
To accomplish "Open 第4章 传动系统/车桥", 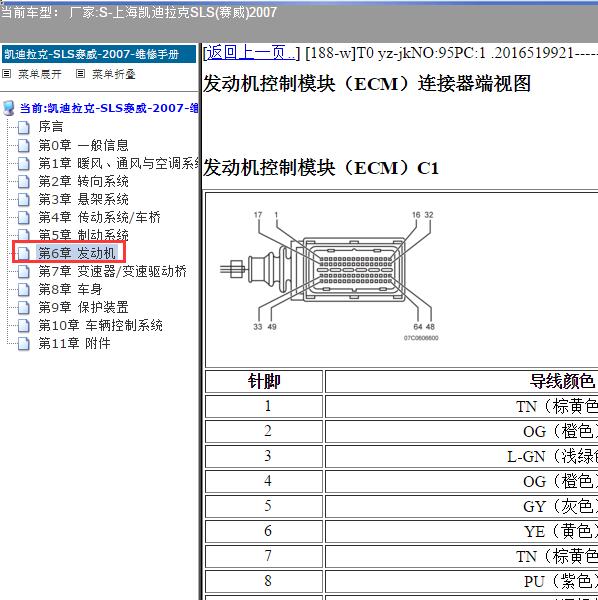I will pos(99,217).
